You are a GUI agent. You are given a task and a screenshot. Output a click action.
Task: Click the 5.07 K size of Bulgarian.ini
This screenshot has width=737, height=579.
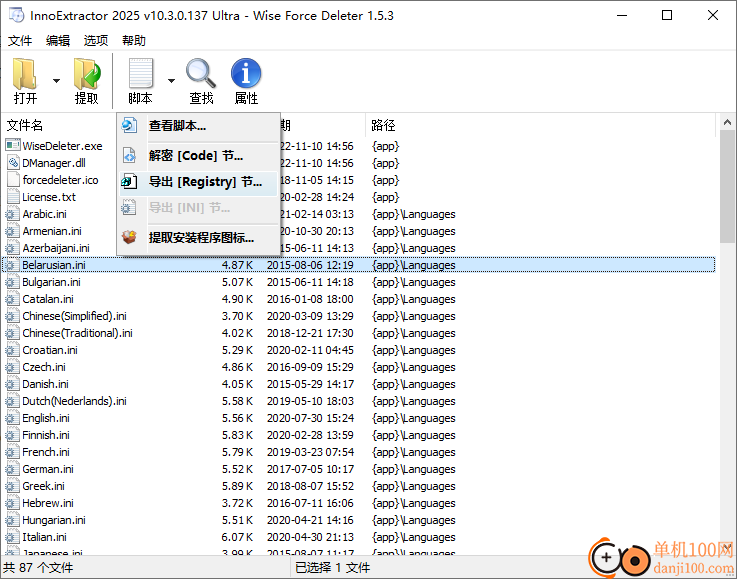click(x=237, y=282)
